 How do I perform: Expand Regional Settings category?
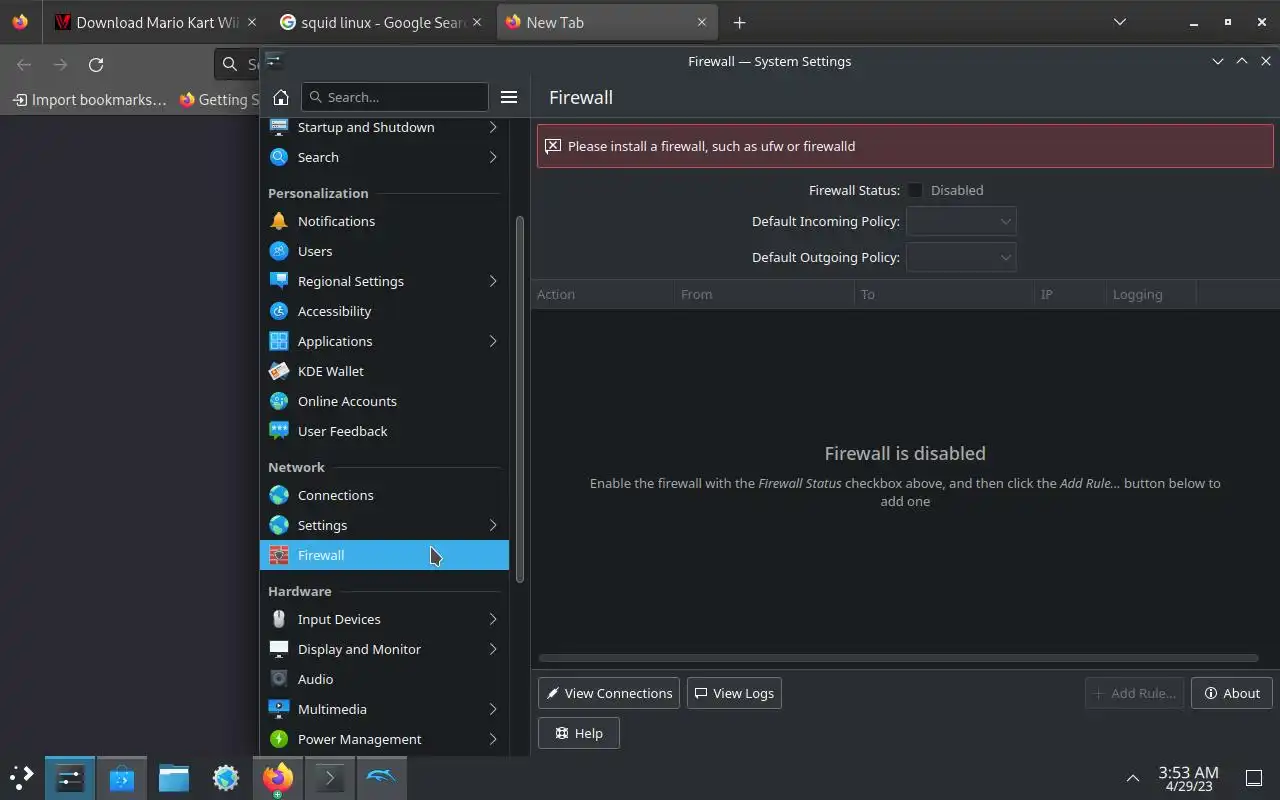pos(493,281)
